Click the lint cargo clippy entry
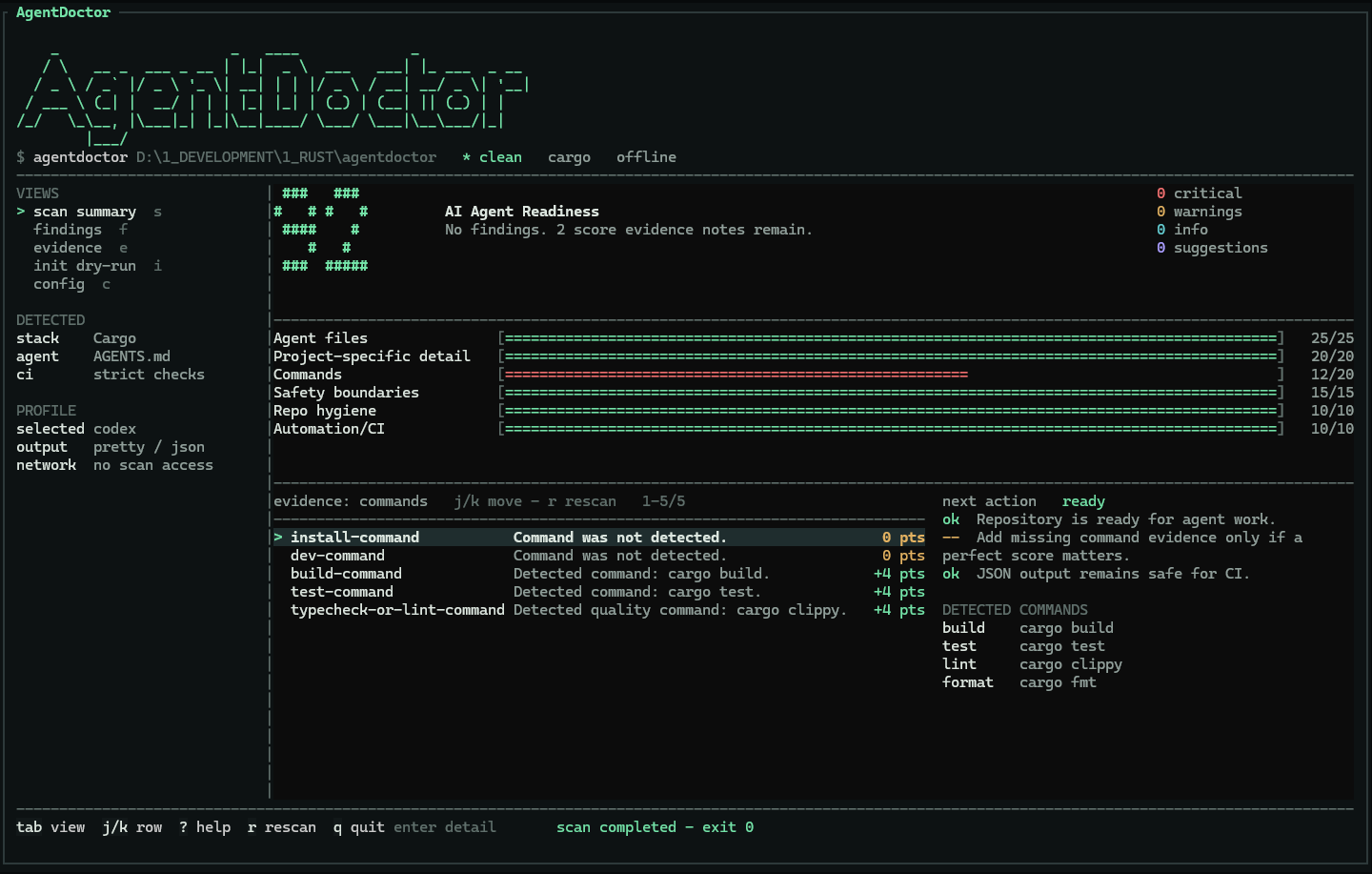The height and width of the screenshot is (874, 1372). pyautogui.click(x=1032, y=664)
